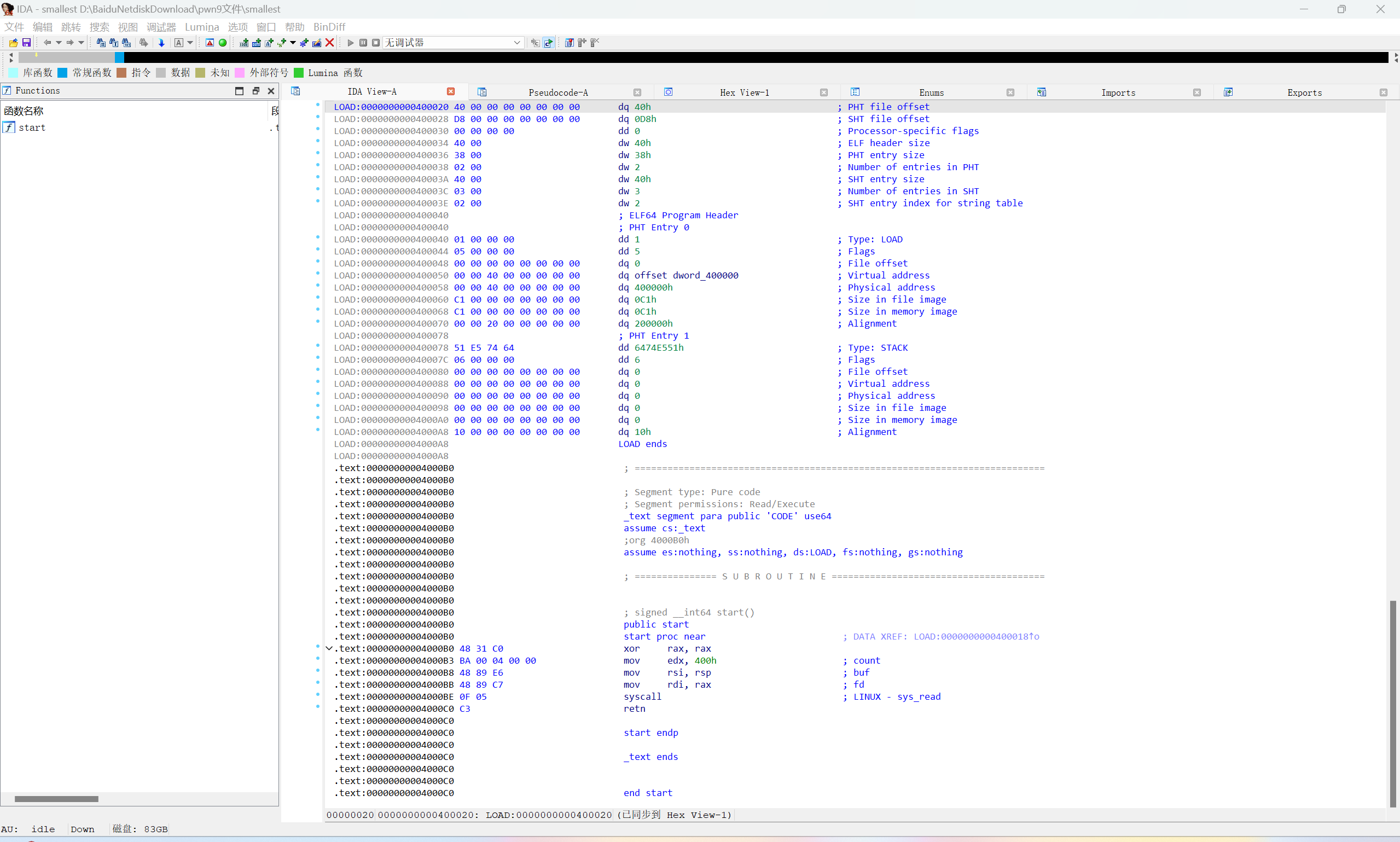Click the regular function blue color swatch
The height and width of the screenshot is (842, 1400).
(62, 73)
